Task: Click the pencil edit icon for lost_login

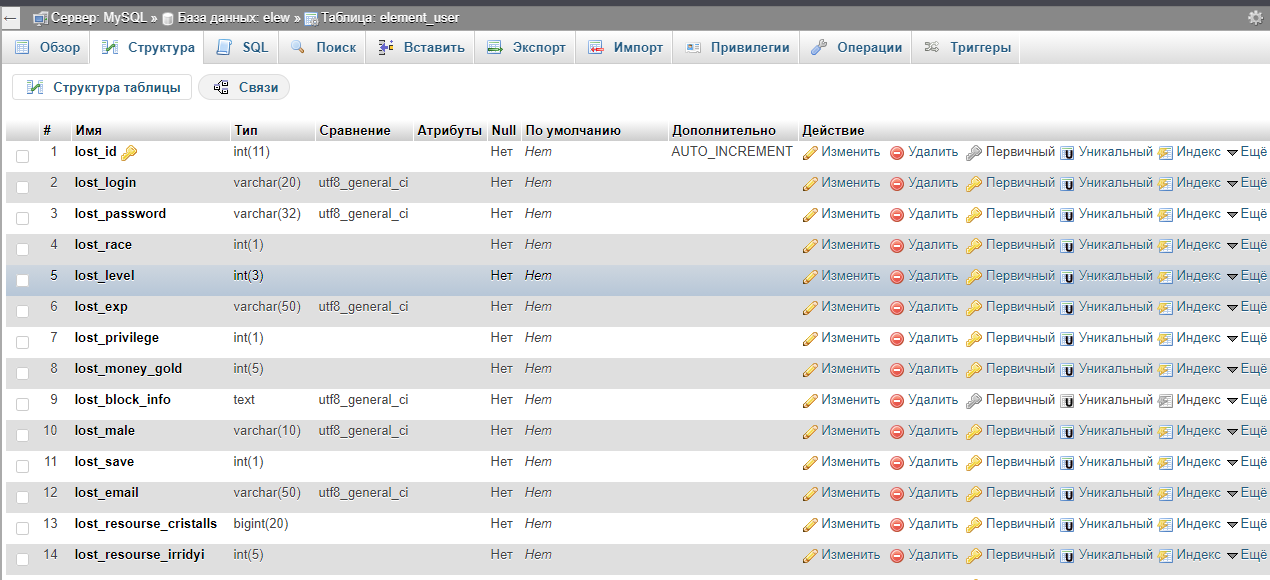Action: click(811, 184)
